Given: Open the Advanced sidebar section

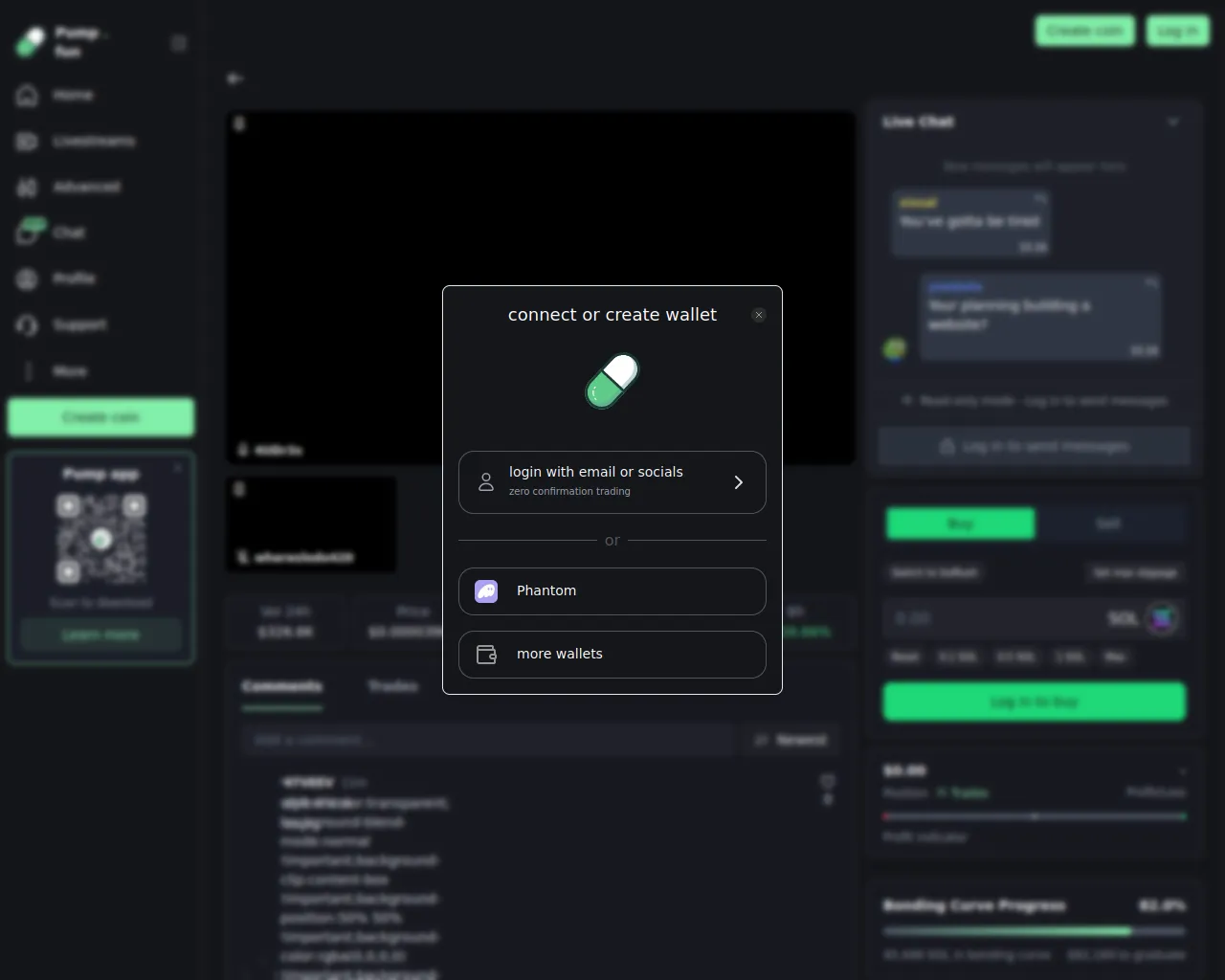Looking at the screenshot, I should click(69, 187).
